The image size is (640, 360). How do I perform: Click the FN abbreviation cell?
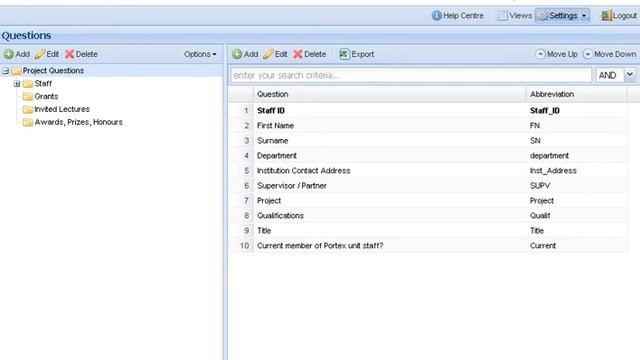576,126
